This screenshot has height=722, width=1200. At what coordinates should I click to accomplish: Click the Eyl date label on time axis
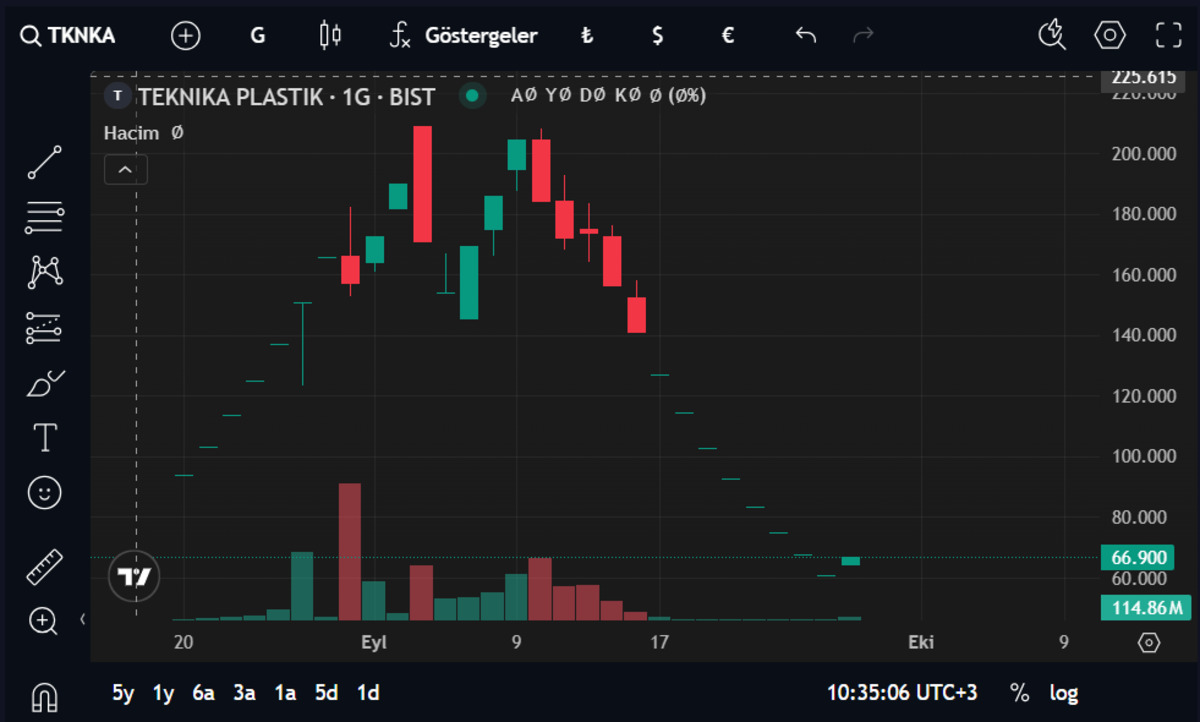tap(374, 642)
